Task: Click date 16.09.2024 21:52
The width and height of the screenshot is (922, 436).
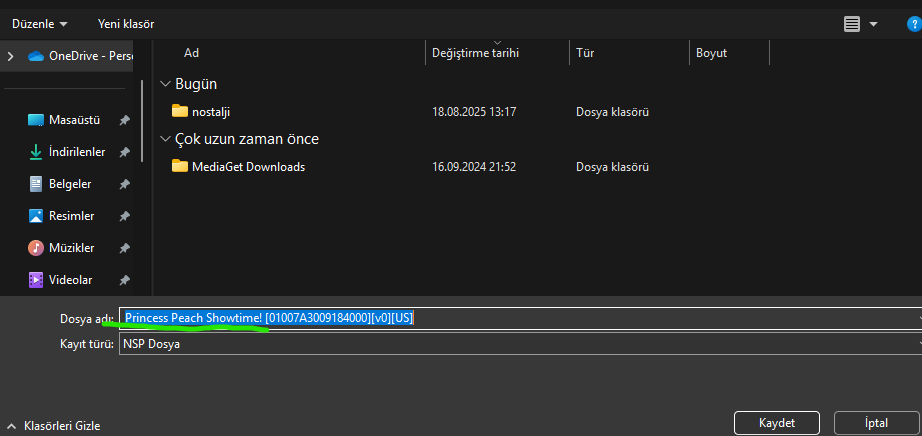Action: pyautogui.click(x=474, y=167)
